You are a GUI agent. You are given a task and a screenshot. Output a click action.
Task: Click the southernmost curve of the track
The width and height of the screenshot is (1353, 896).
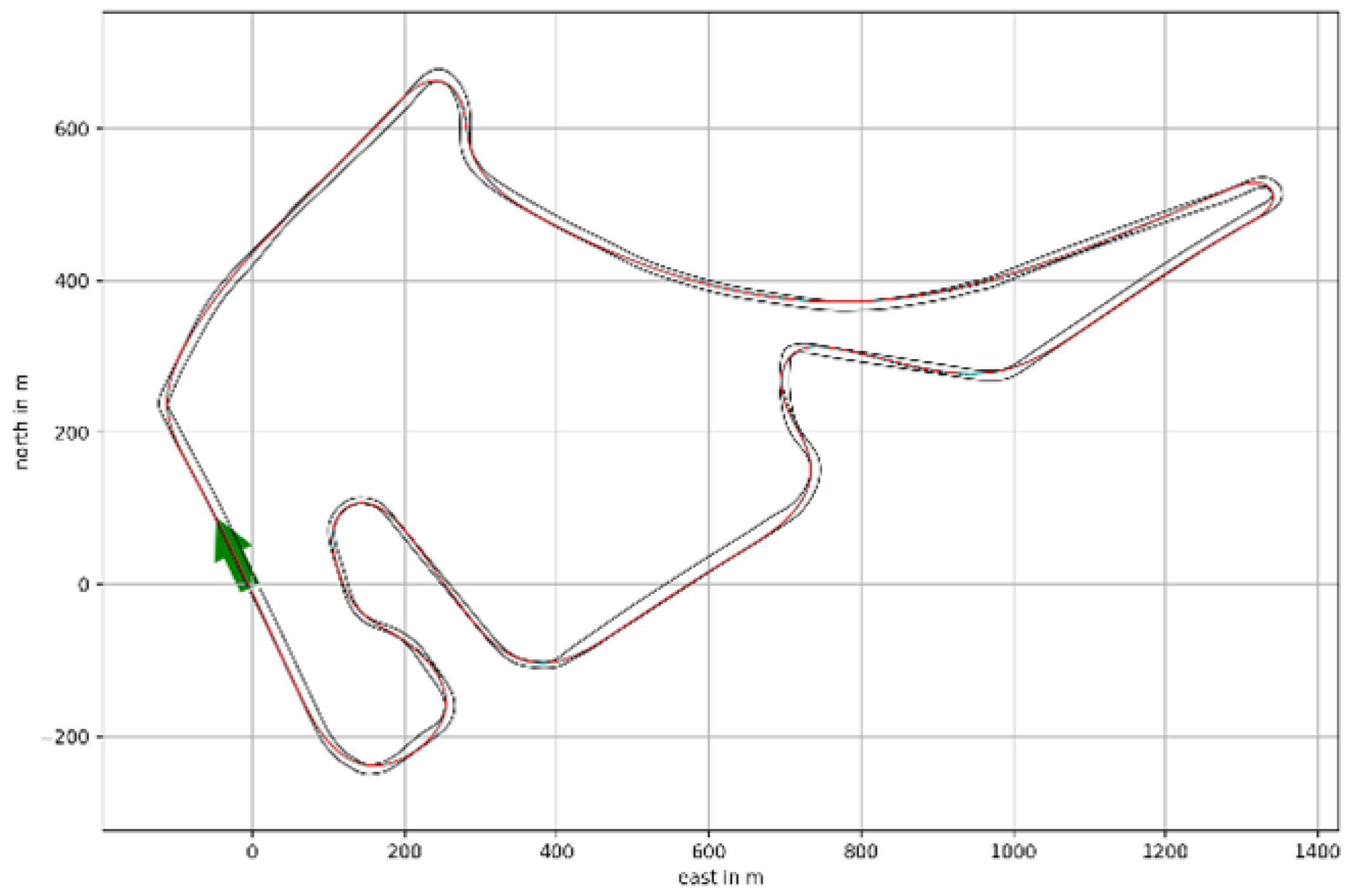tap(374, 769)
